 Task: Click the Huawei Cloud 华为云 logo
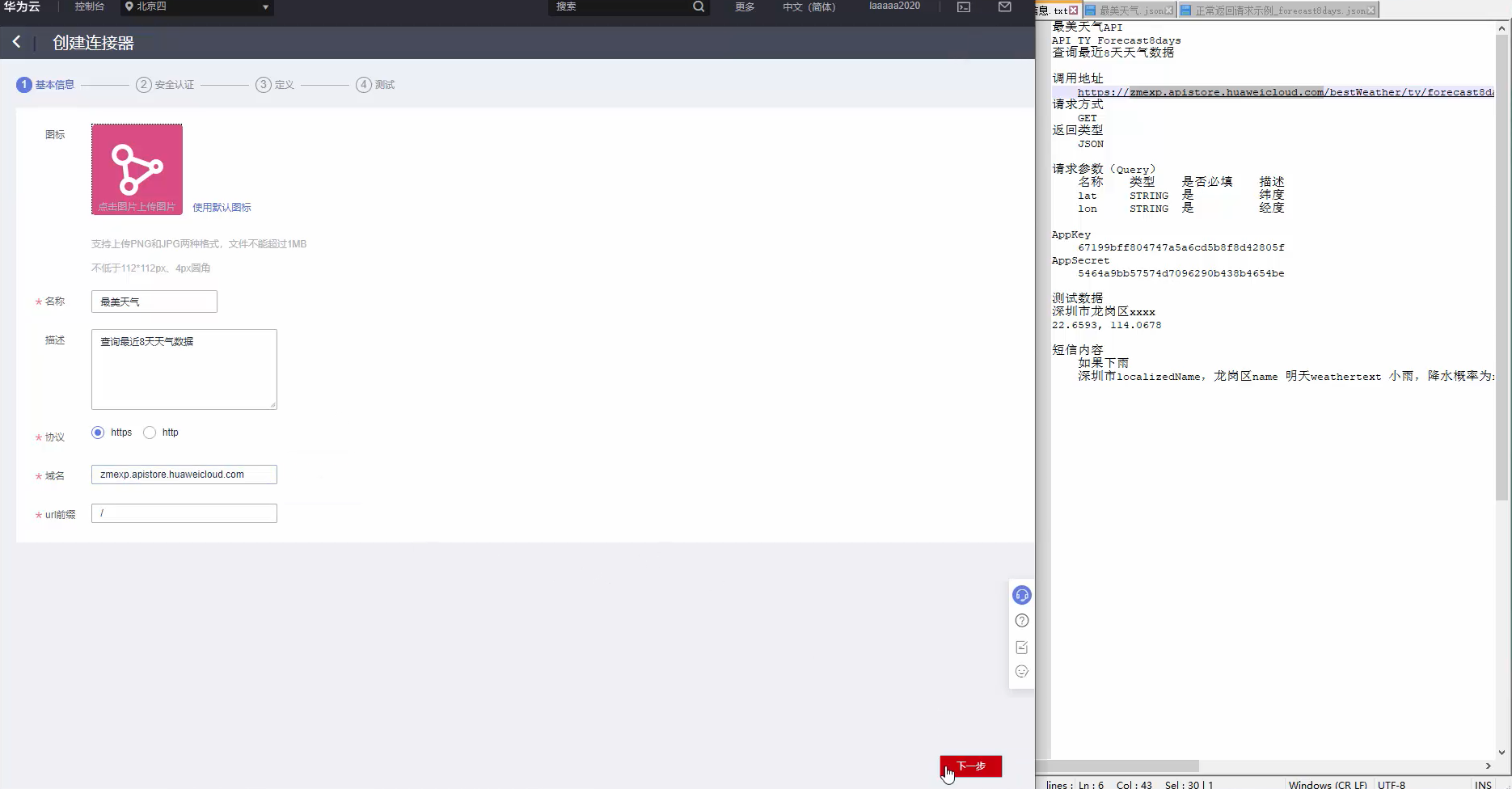tap(21, 6)
